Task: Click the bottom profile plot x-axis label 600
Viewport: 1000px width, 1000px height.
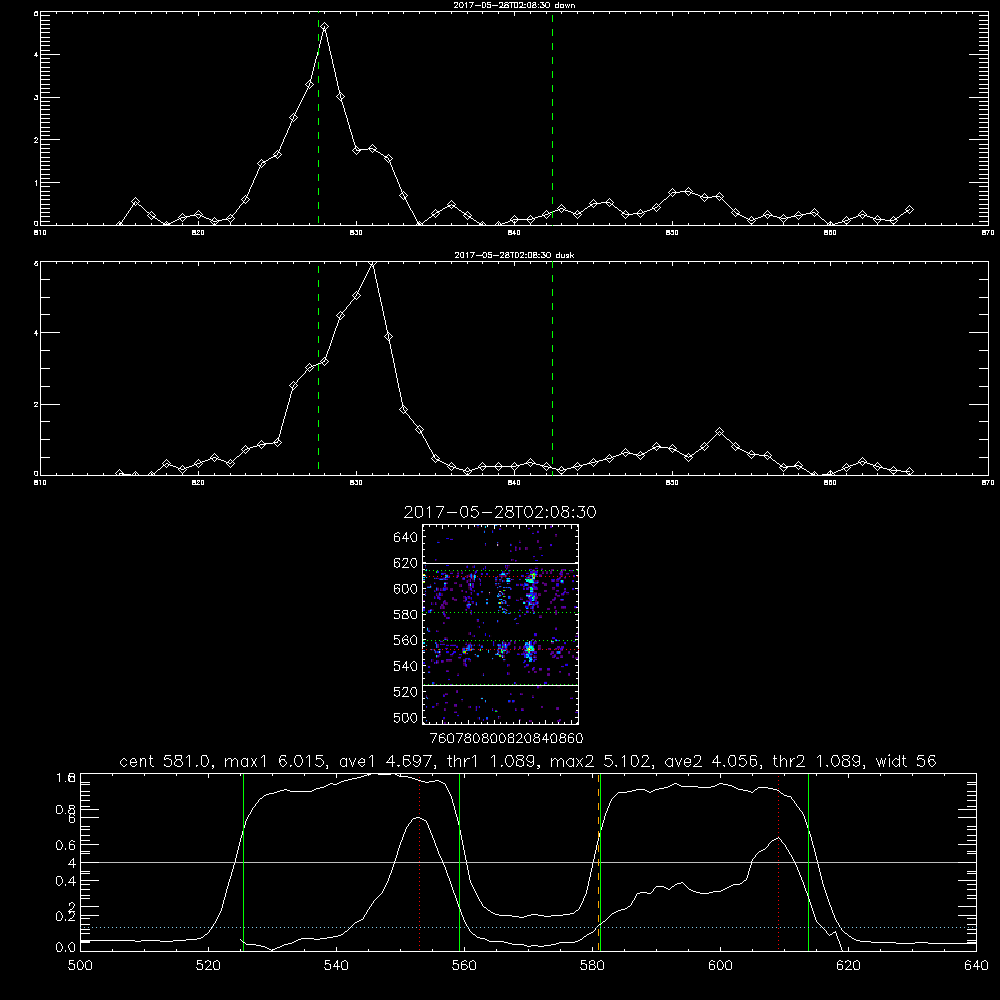Action: point(720,966)
